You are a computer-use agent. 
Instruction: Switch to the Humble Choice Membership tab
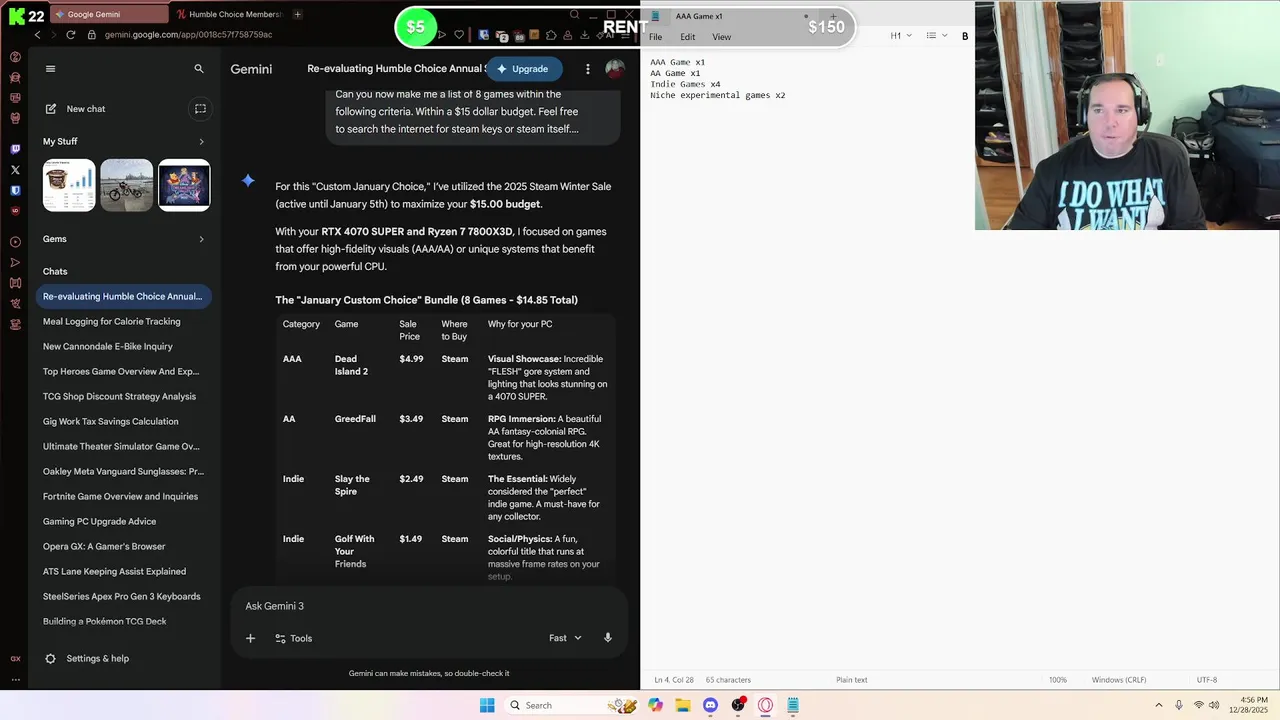[228, 14]
